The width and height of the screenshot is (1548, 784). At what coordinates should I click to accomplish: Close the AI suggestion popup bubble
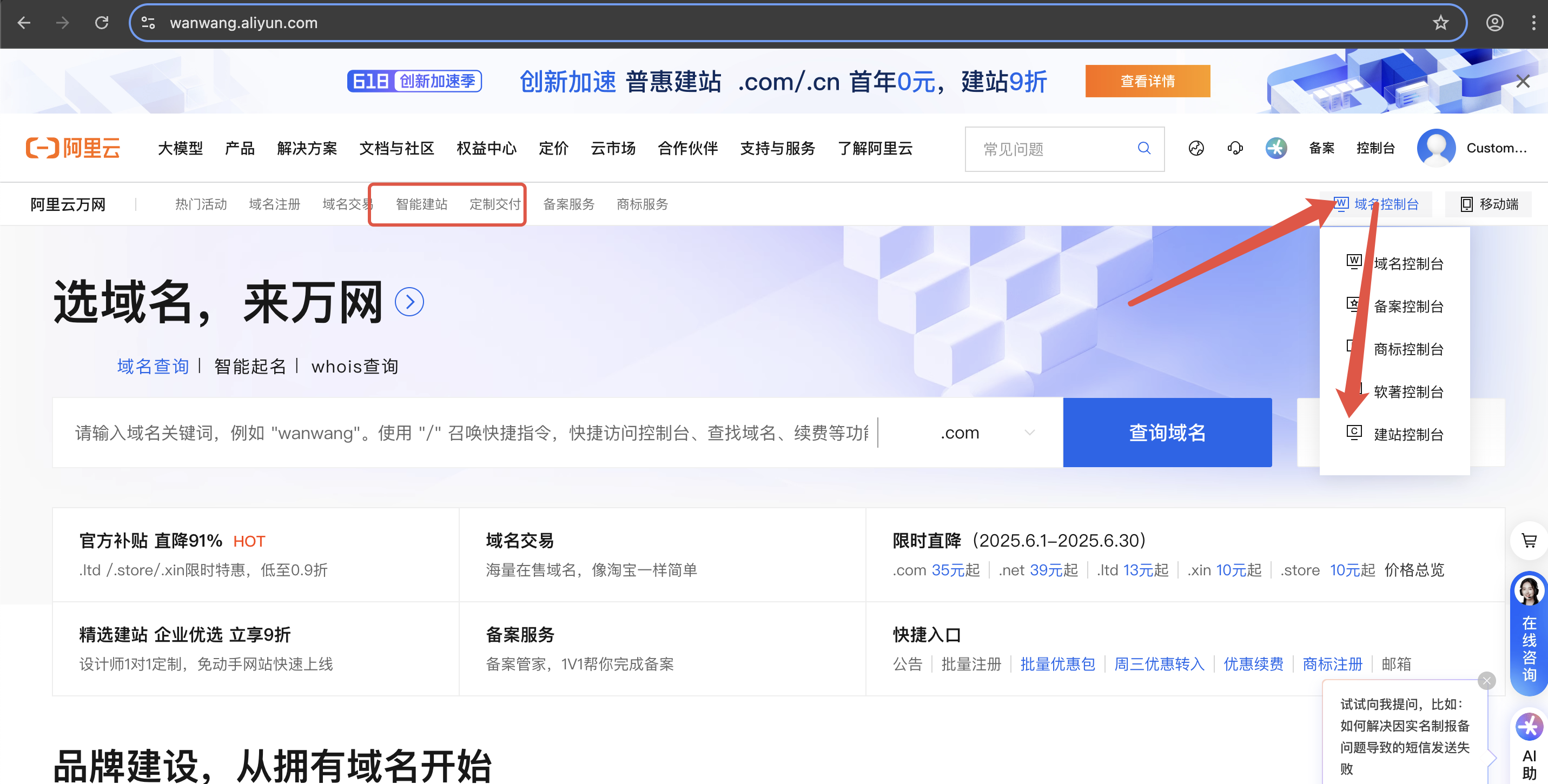coord(1487,681)
